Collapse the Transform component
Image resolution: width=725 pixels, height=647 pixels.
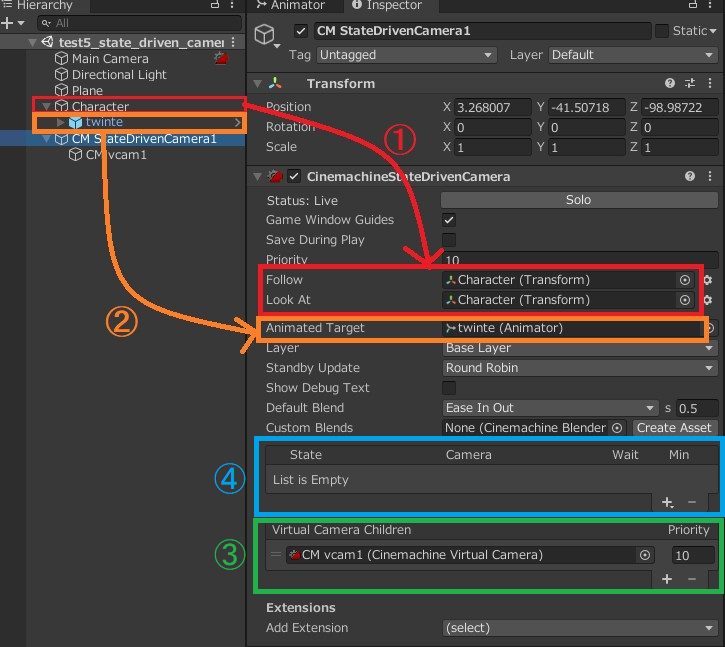click(258, 84)
